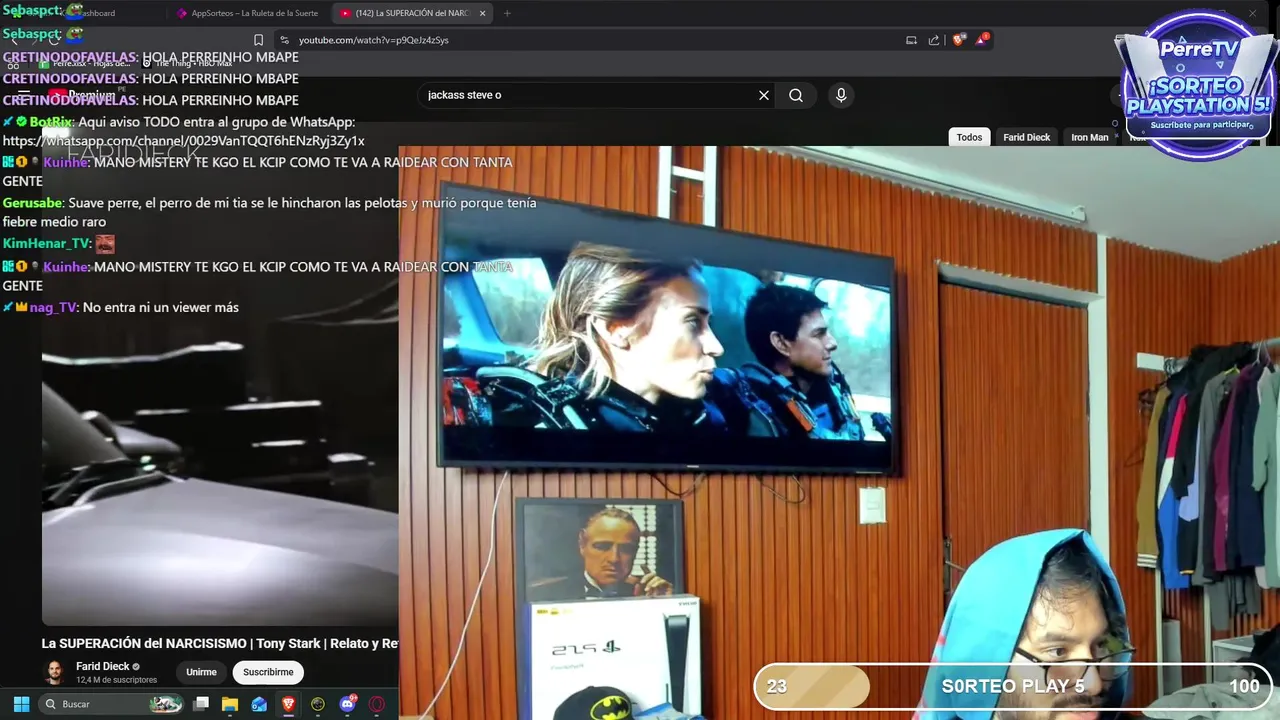Click the 12,4 M de suscriptores text

[x=116, y=680]
